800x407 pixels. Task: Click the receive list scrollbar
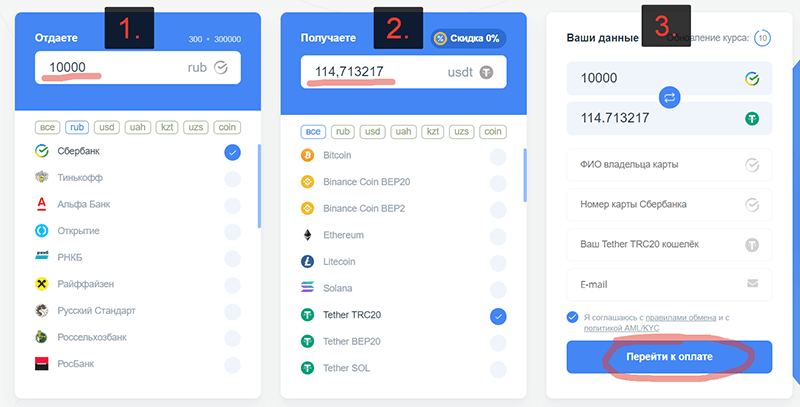(525, 175)
